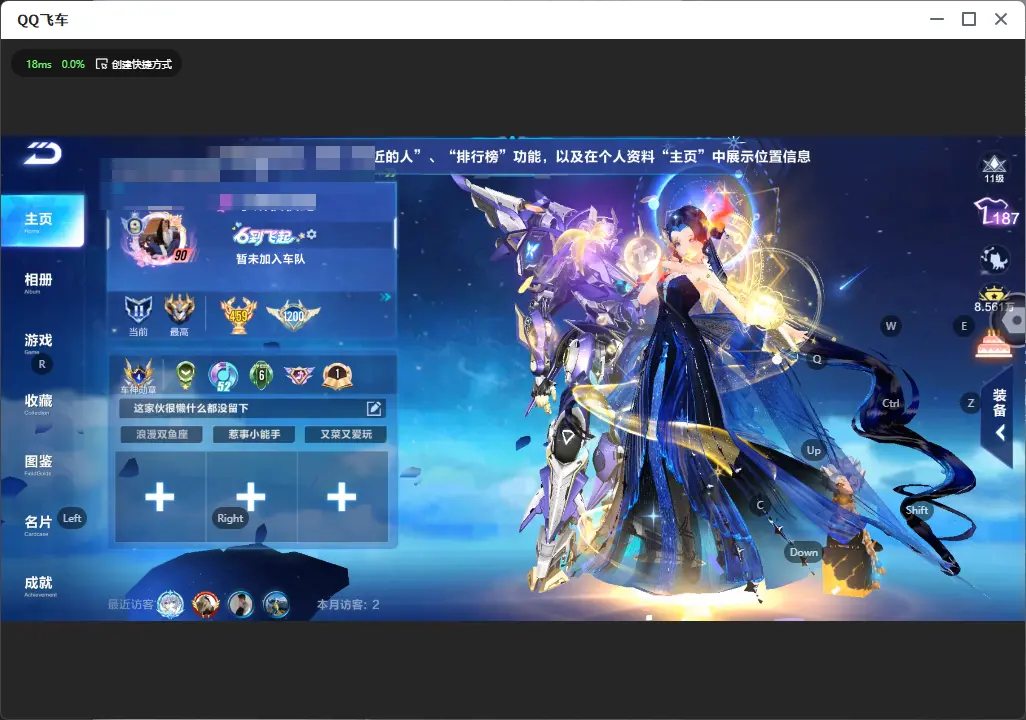The width and height of the screenshot is (1026, 720).
Task: Open the constellation pet icon
Action: (994, 259)
